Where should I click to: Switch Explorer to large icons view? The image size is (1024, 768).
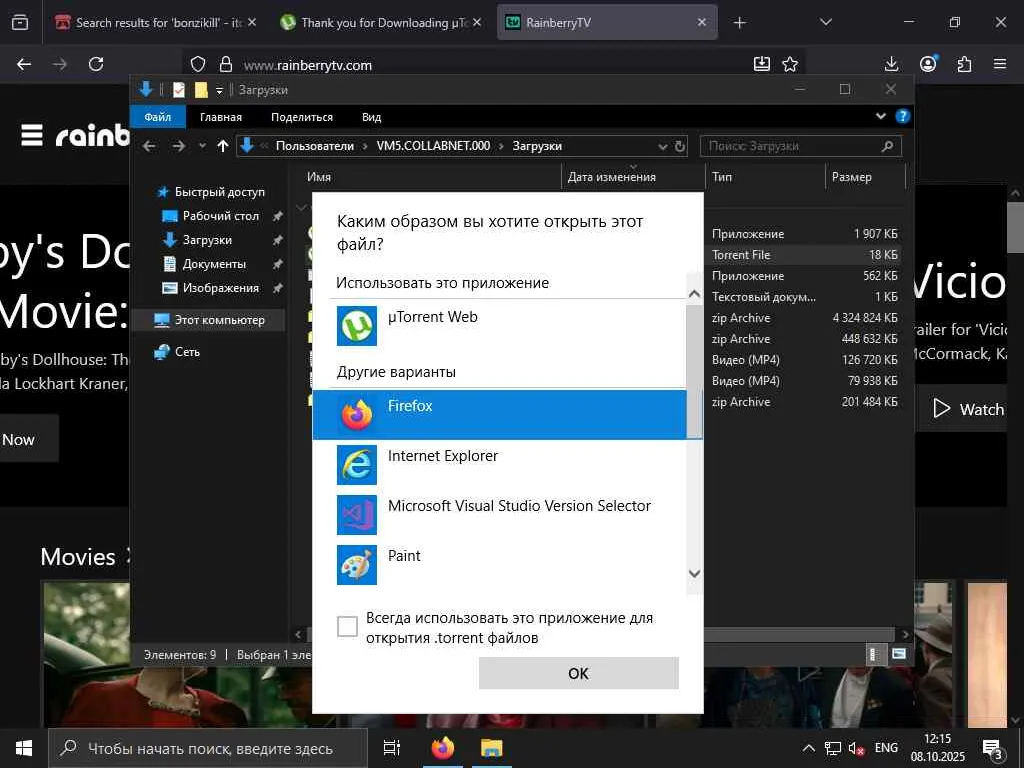pyautogui.click(x=899, y=654)
